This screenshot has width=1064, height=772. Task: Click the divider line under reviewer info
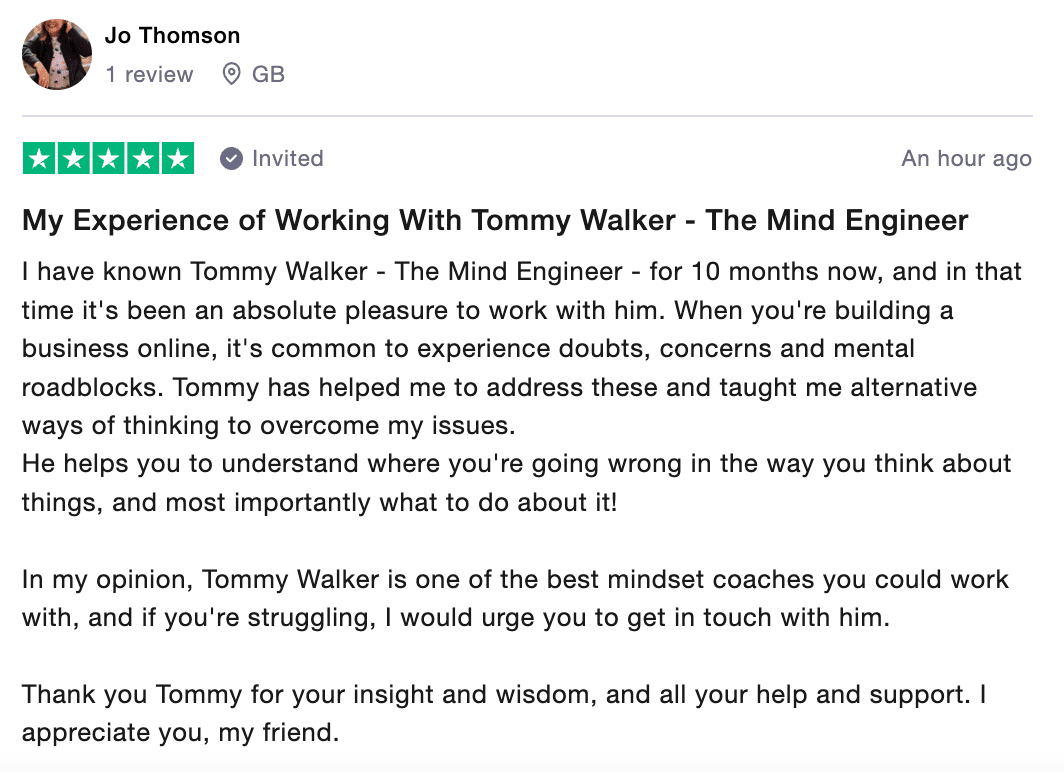tap(527, 116)
